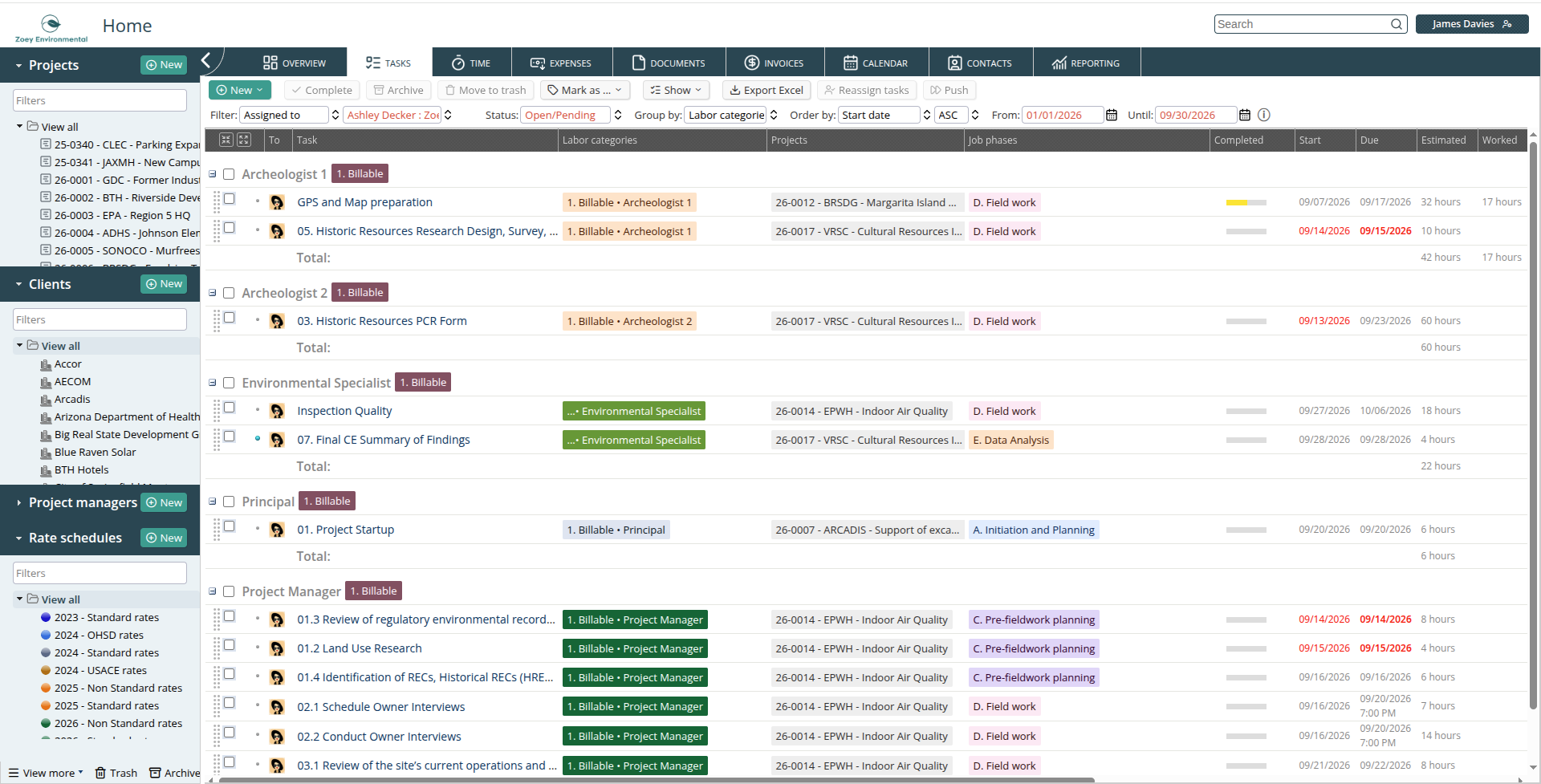Open the From date calendar picker
Screen dimensions: 1541x784
(x=1112, y=115)
